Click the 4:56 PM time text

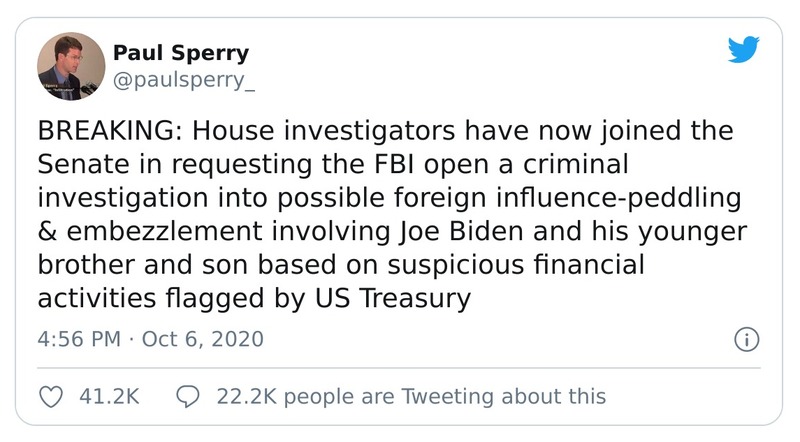tap(79, 339)
